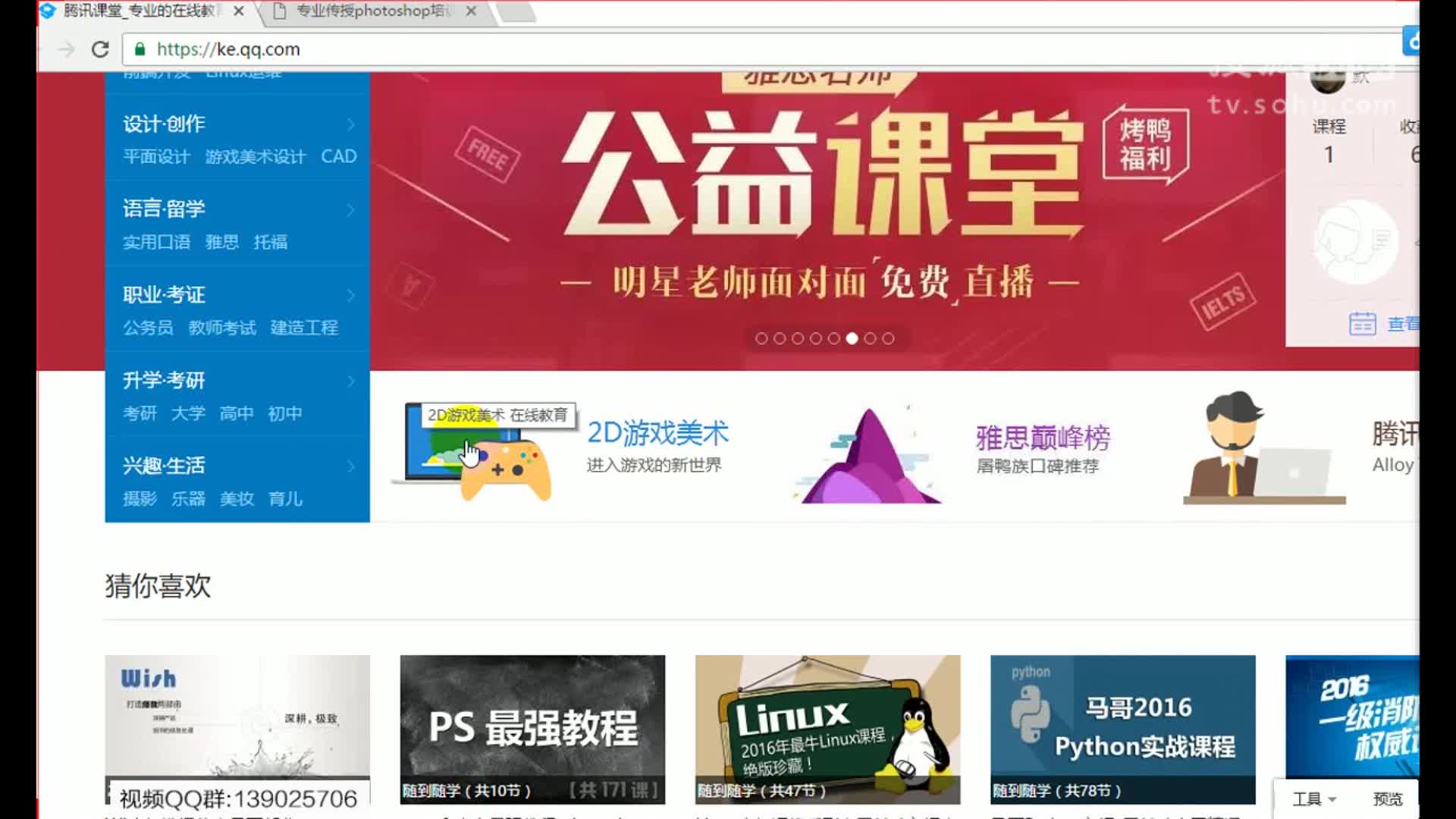Click the ke.qq.com address bar

point(762,49)
